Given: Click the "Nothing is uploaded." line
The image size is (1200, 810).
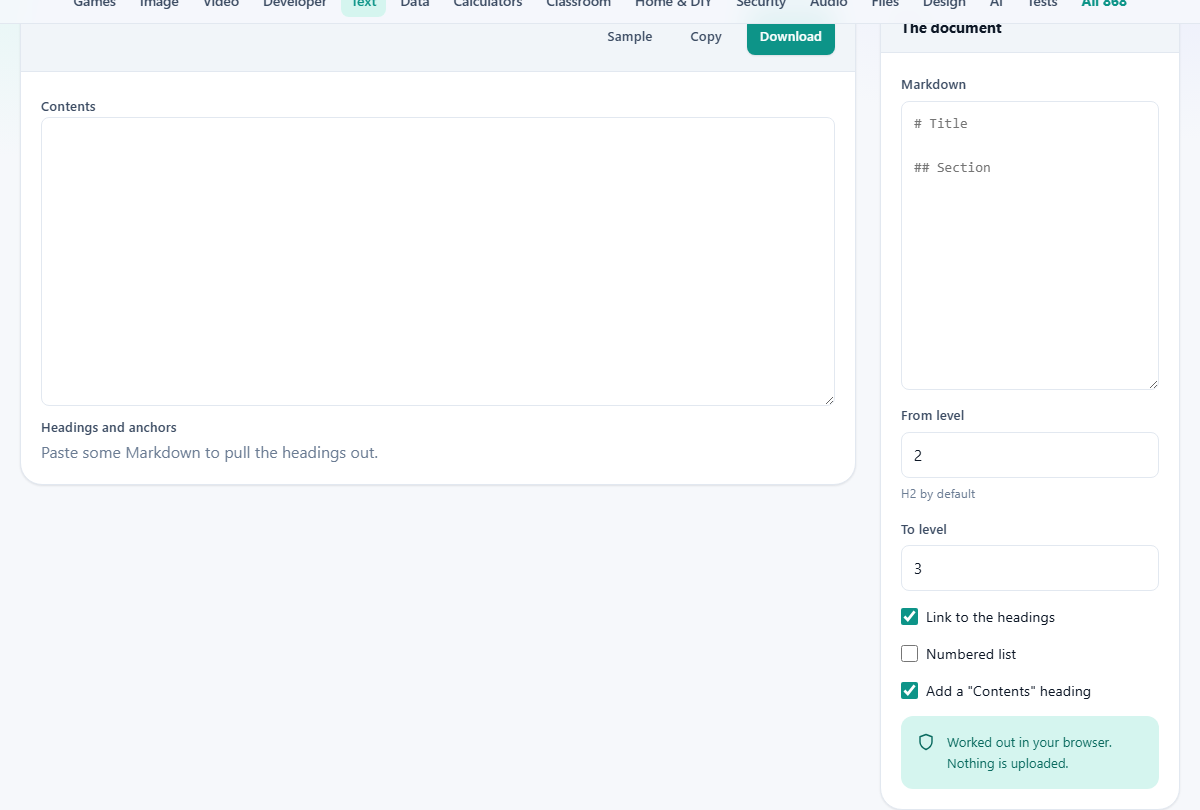Looking at the screenshot, I should (x=1008, y=764).
